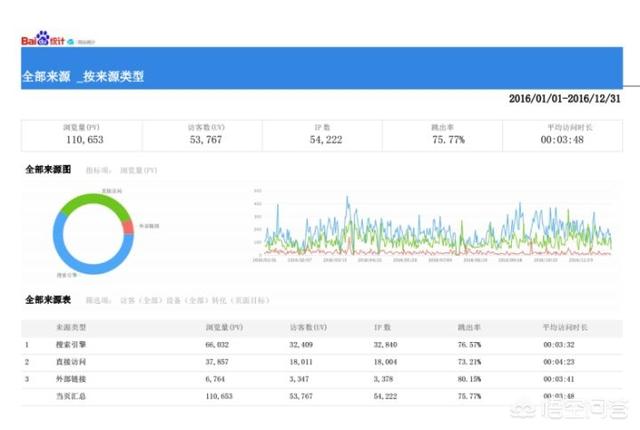640x430 pixels.
Task: Click the red 外部链接 donut segment
Action: coord(128,227)
